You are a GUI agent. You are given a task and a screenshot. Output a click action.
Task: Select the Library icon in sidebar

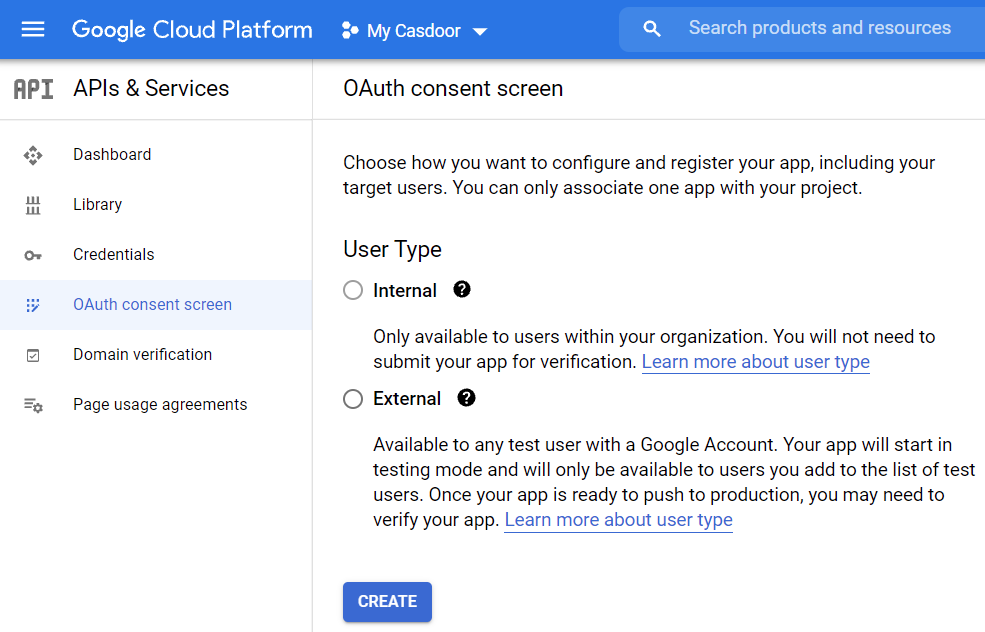33,204
